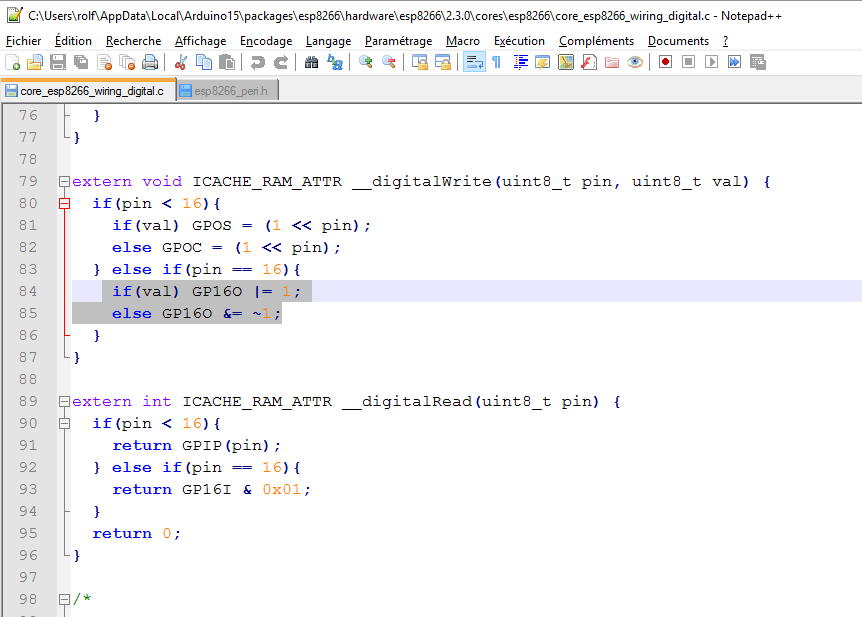Image resolution: width=862 pixels, height=617 pixels.
Task: Click the New file toolbar icon
Action: pos(12,62)
